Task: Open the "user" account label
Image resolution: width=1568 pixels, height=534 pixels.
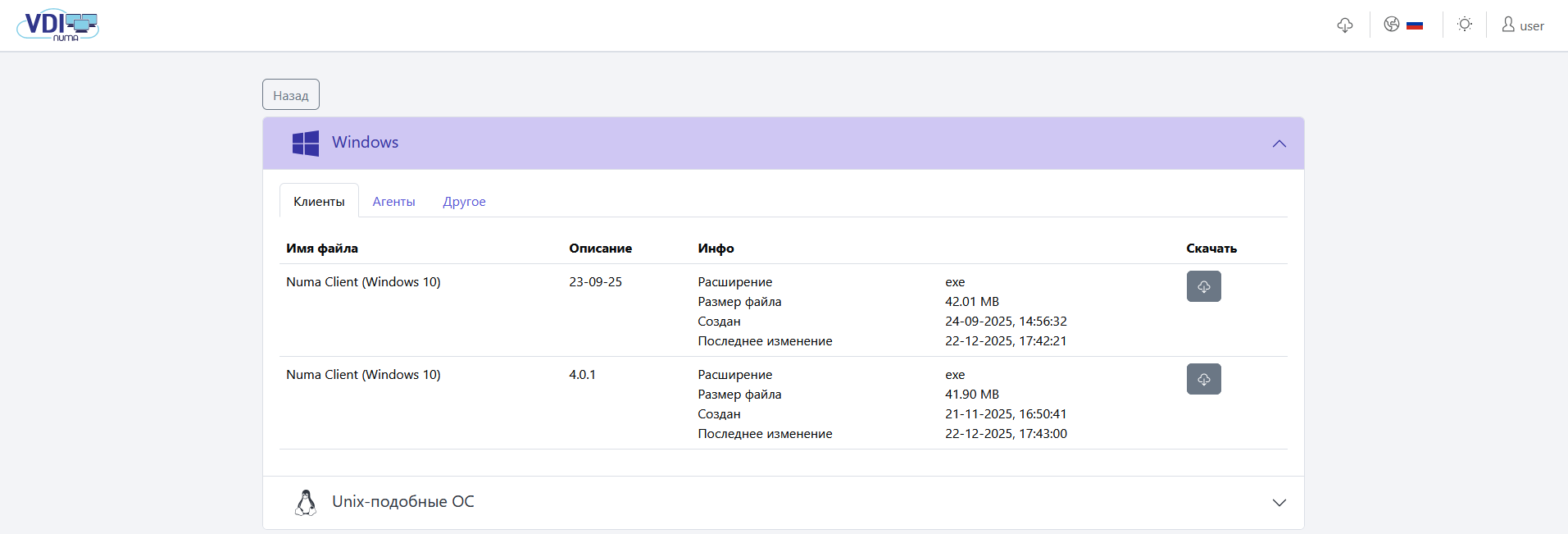Action: (x=1532, y=26)
